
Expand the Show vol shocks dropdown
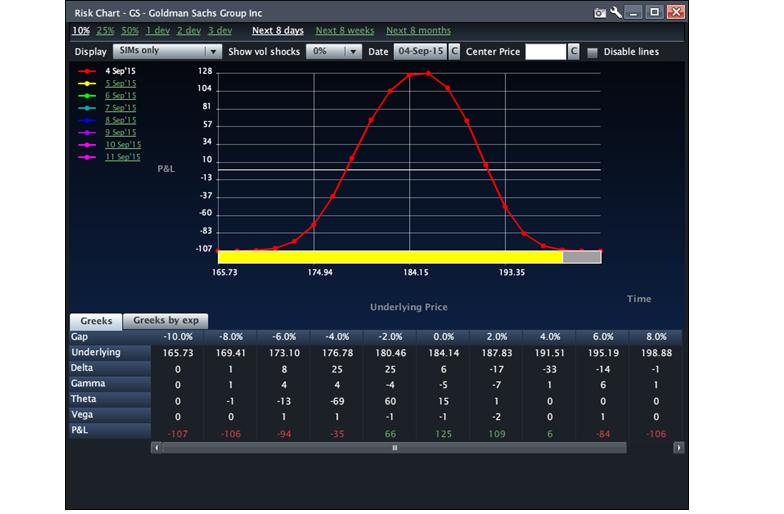click(334, 51)
